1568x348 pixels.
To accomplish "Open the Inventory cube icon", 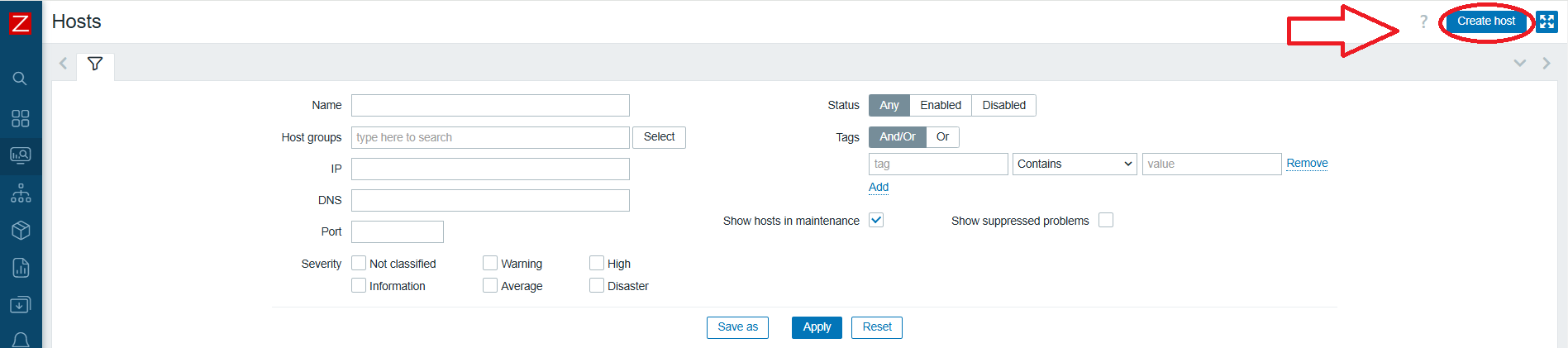I will point(21,231).
